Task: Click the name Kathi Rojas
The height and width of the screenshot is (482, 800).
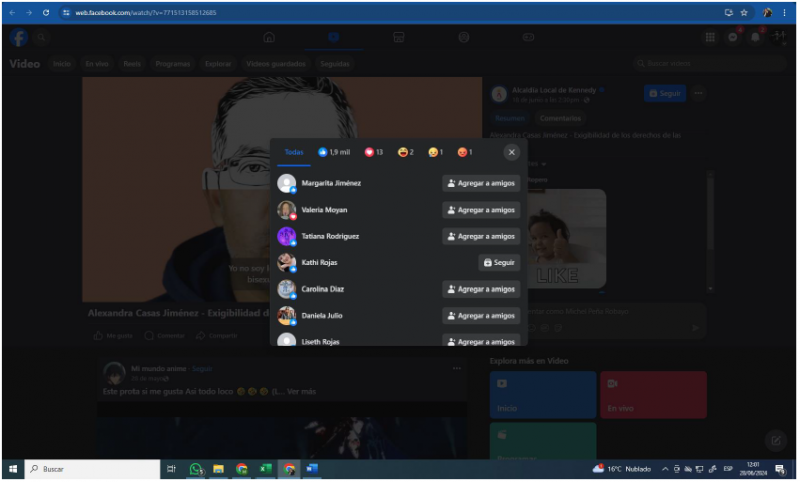Action: [320, 263]
